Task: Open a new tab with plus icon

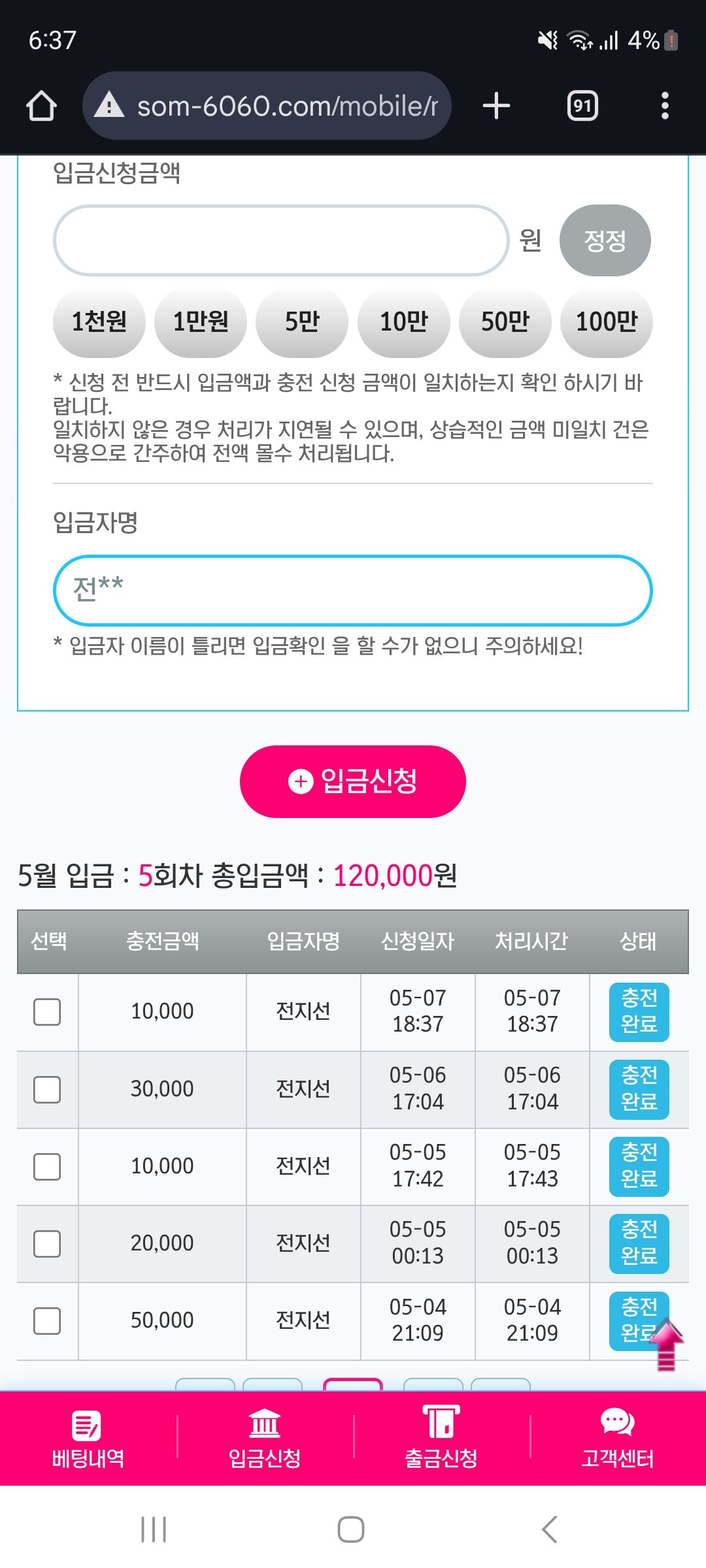Action: pyautogui.click(x=496, y=106)
